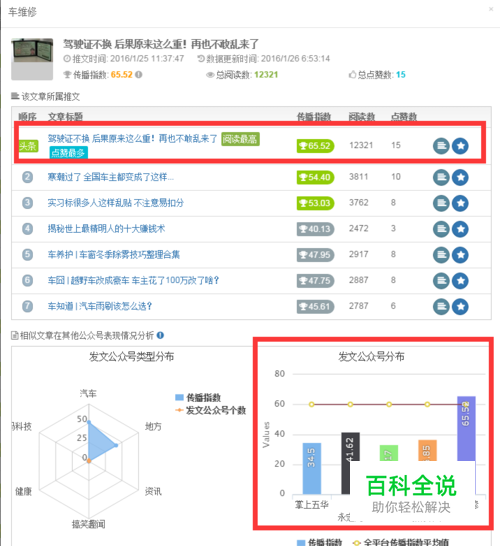The height and width of the screenshot is (546, 500).
Task: Star the 车养护 article row
Action: click(x=460, y=255)
